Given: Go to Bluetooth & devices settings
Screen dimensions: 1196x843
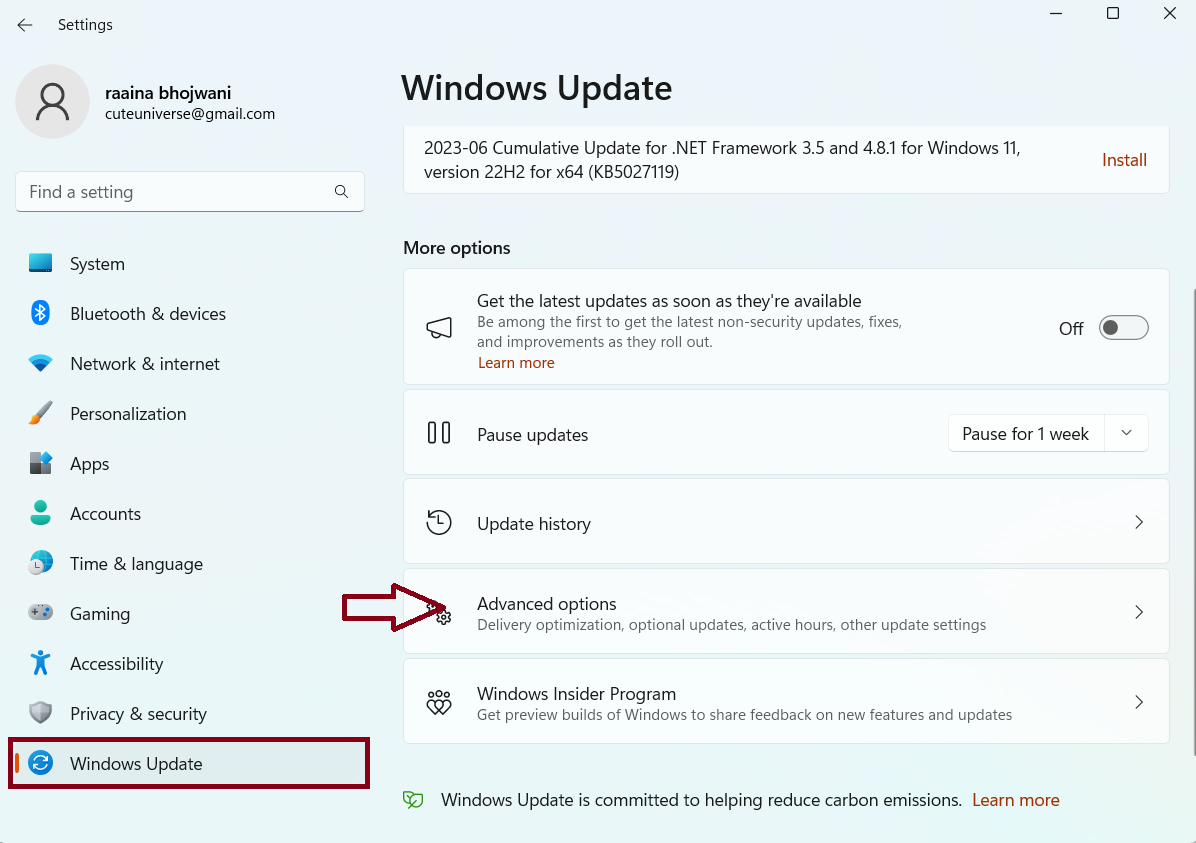Looking at the screenshot, I should [x=189, y=314].
